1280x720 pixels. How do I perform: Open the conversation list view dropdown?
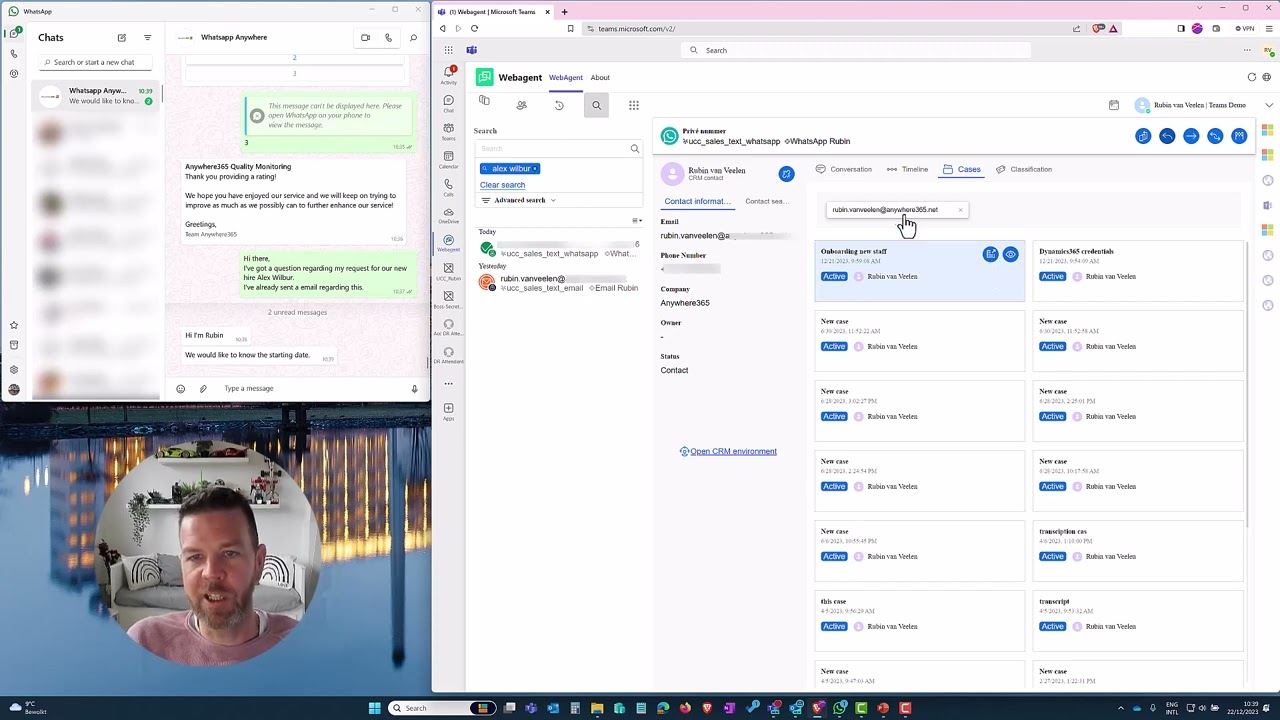coord(637,220)
